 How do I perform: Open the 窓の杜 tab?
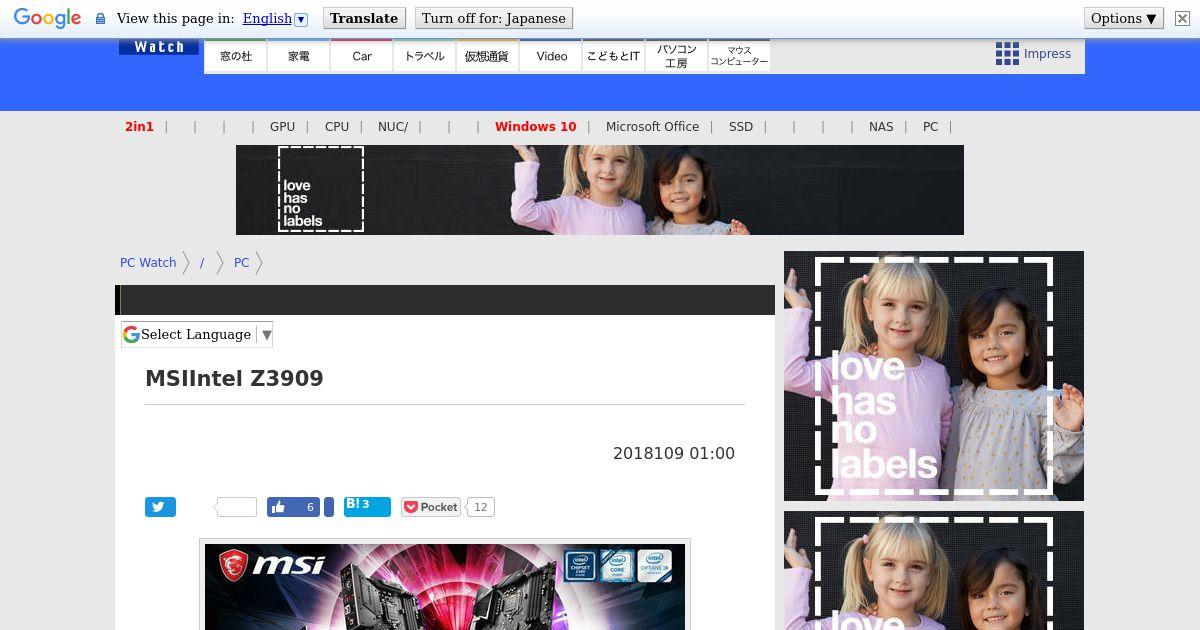tap(236, 56)
